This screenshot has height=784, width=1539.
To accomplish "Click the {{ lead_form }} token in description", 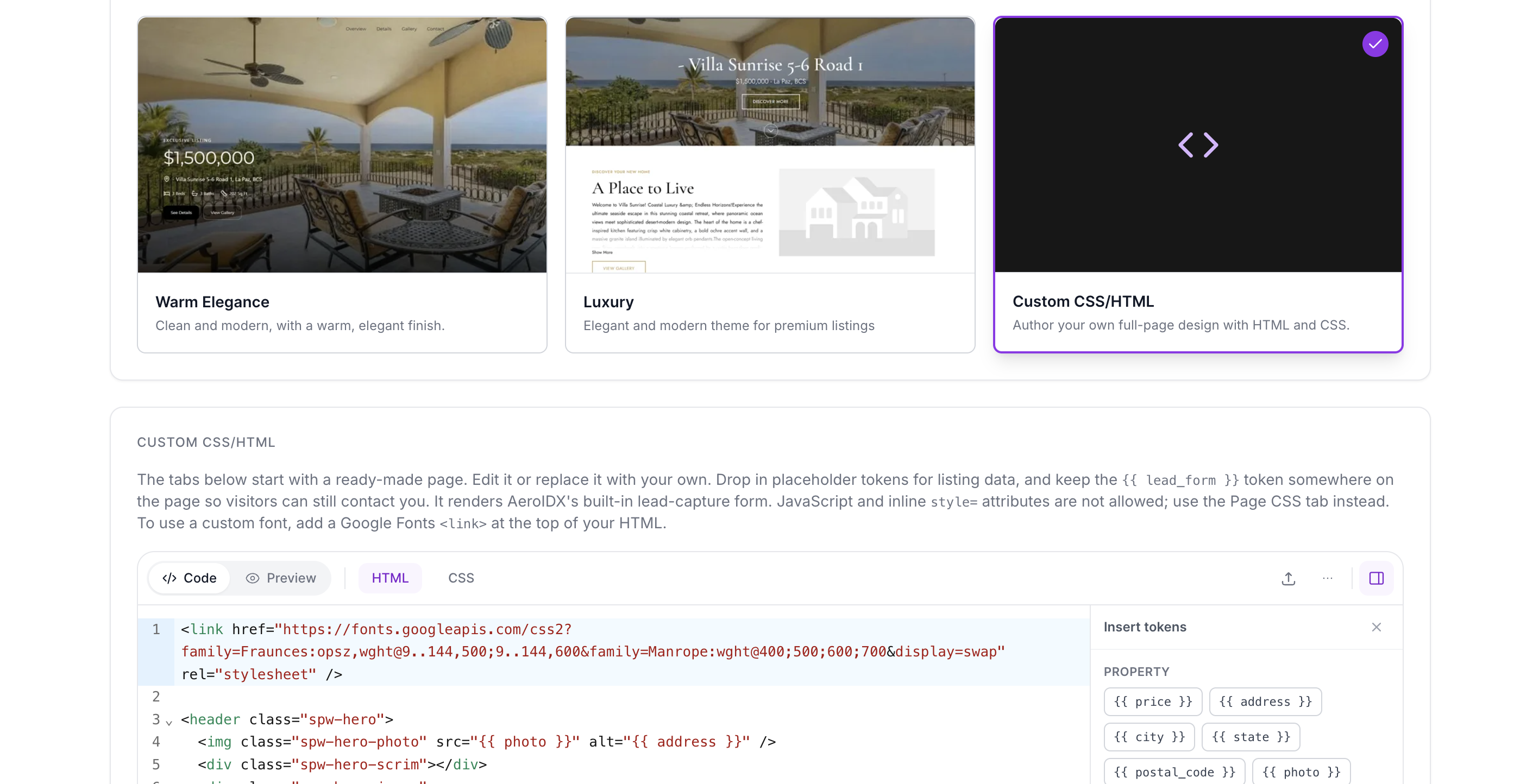I will pyautogui.click(x=1180, y=480).
